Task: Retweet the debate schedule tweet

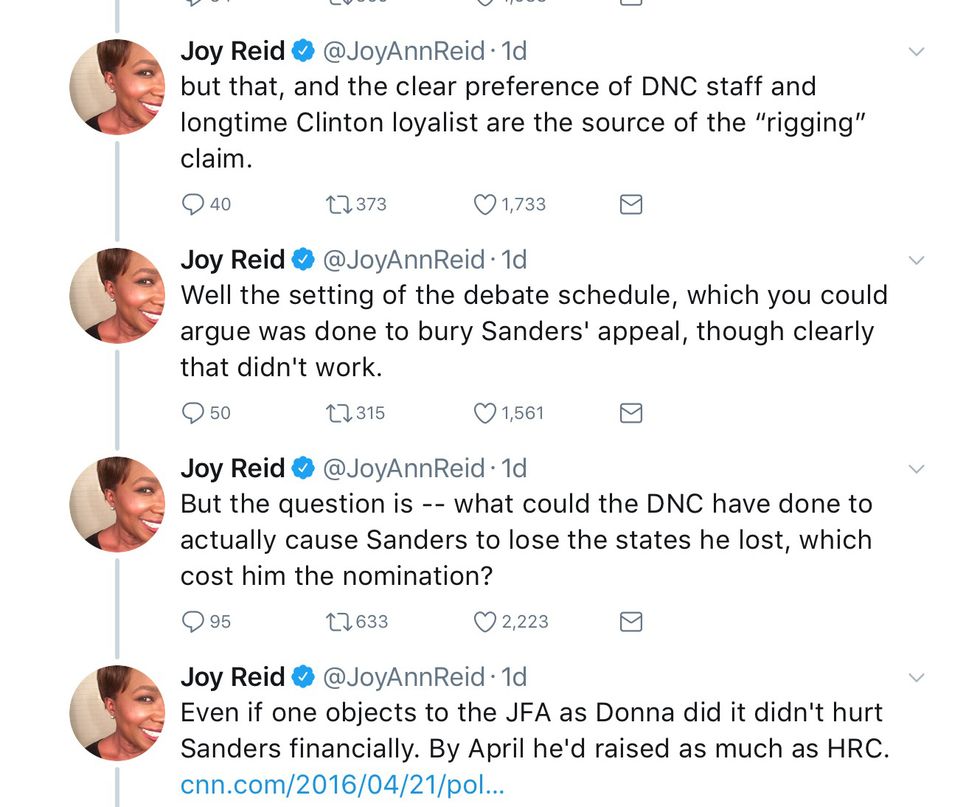Action: tap(333, 413)
